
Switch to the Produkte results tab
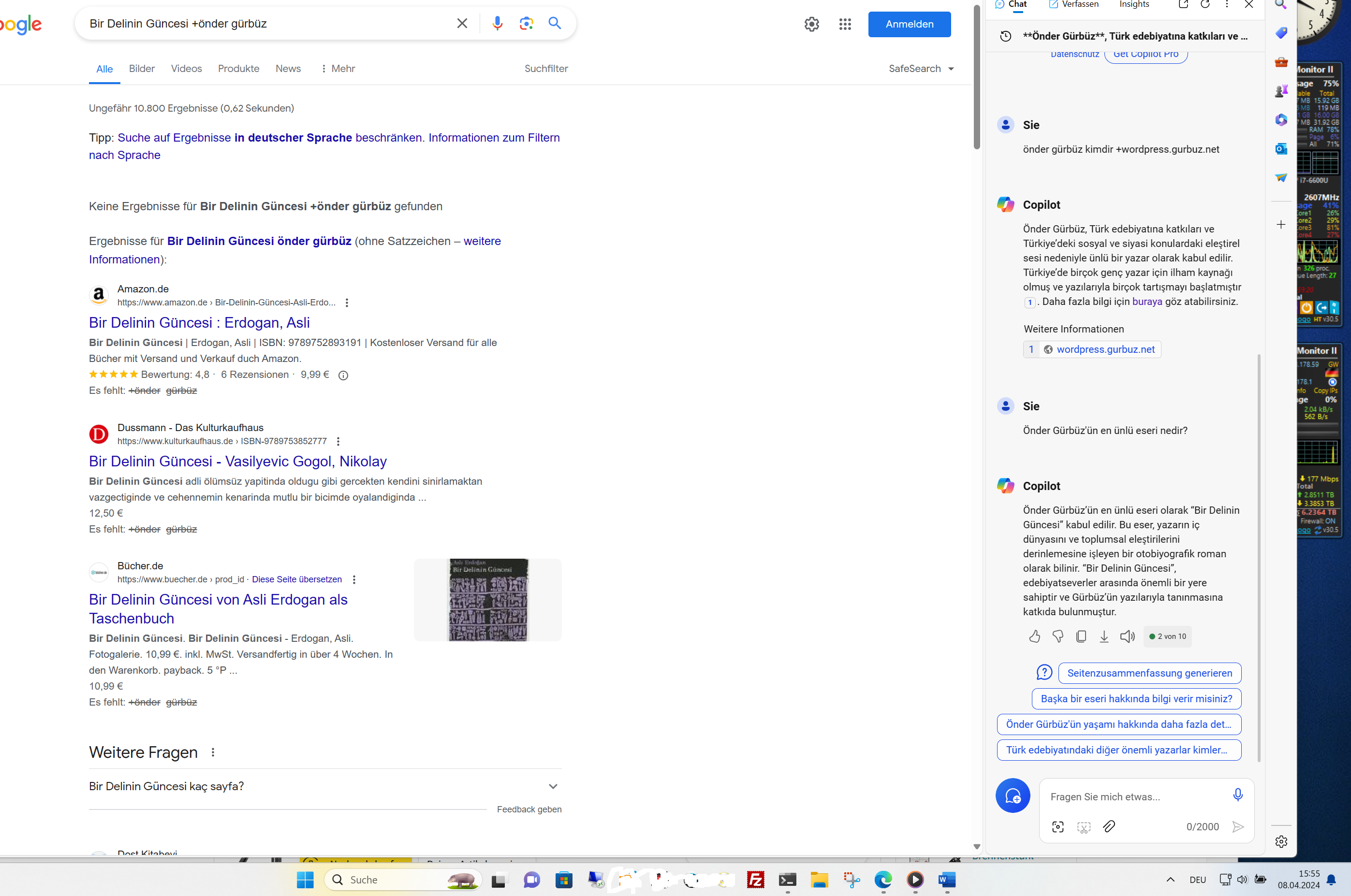[238, 69]
